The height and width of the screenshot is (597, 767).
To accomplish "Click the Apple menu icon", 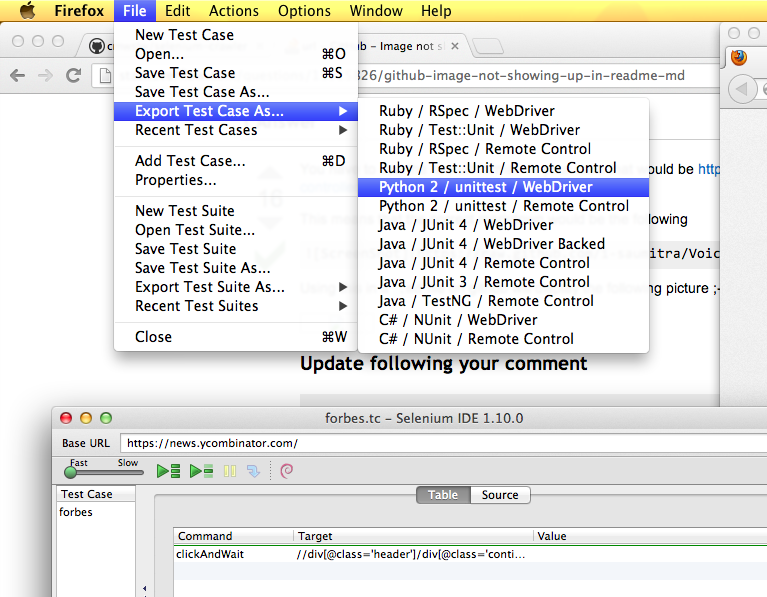I will pyautogui.click(x=27, y=10).
